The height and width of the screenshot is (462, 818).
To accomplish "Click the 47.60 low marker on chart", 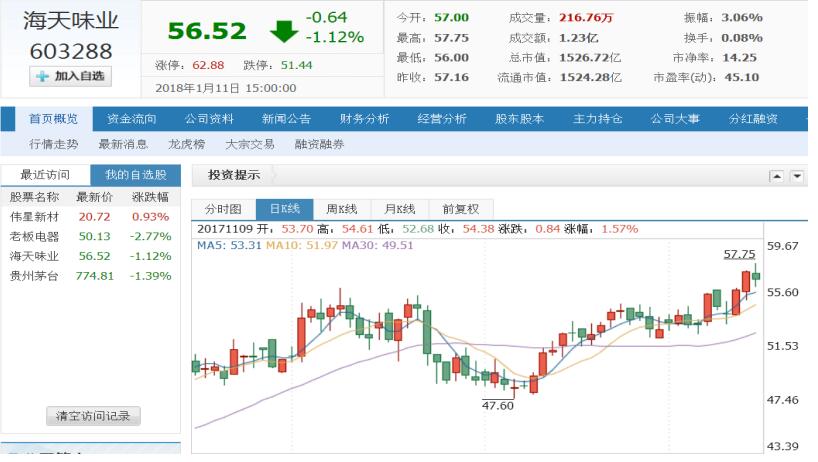I will 498,406.
